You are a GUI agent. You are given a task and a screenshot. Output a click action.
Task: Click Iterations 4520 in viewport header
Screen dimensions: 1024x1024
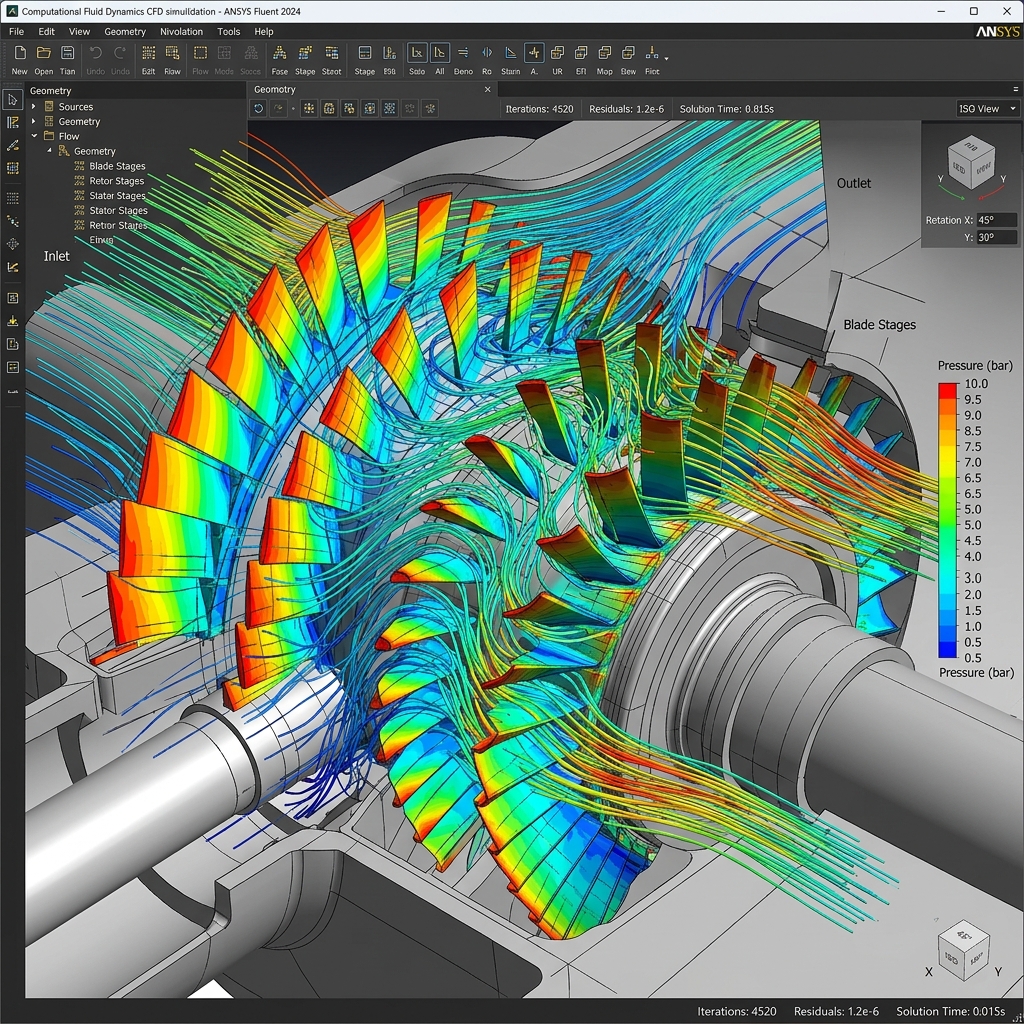539,109
